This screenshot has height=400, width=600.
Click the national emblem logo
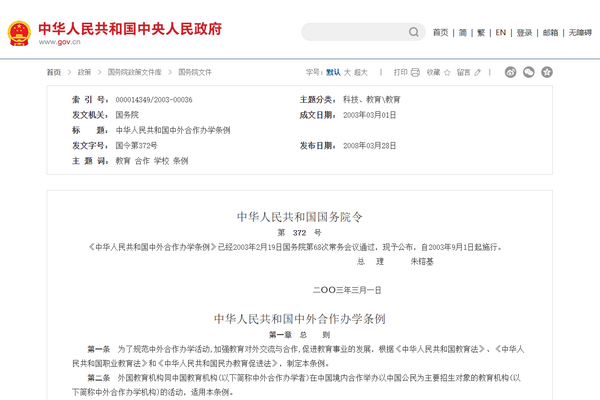19,33
